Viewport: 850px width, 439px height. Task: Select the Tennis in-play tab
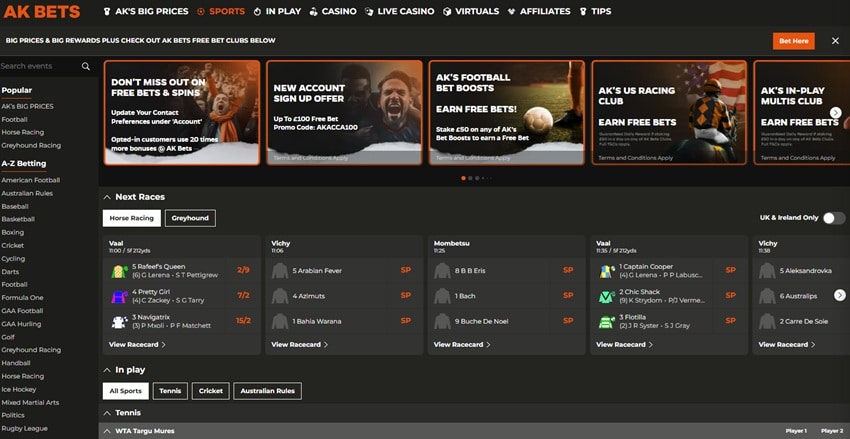[170, 391]
